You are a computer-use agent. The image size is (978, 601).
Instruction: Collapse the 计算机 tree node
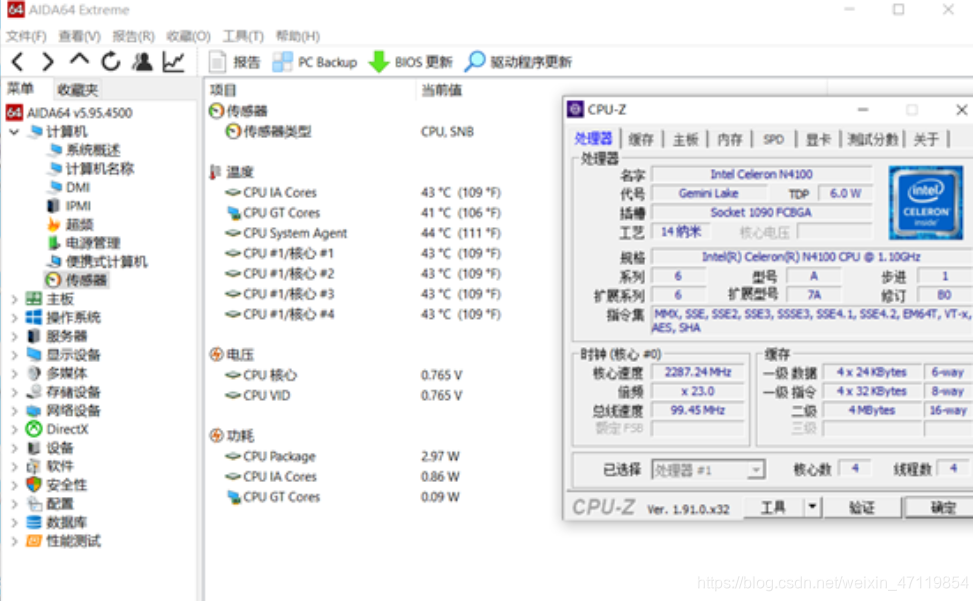coord(14,132)
